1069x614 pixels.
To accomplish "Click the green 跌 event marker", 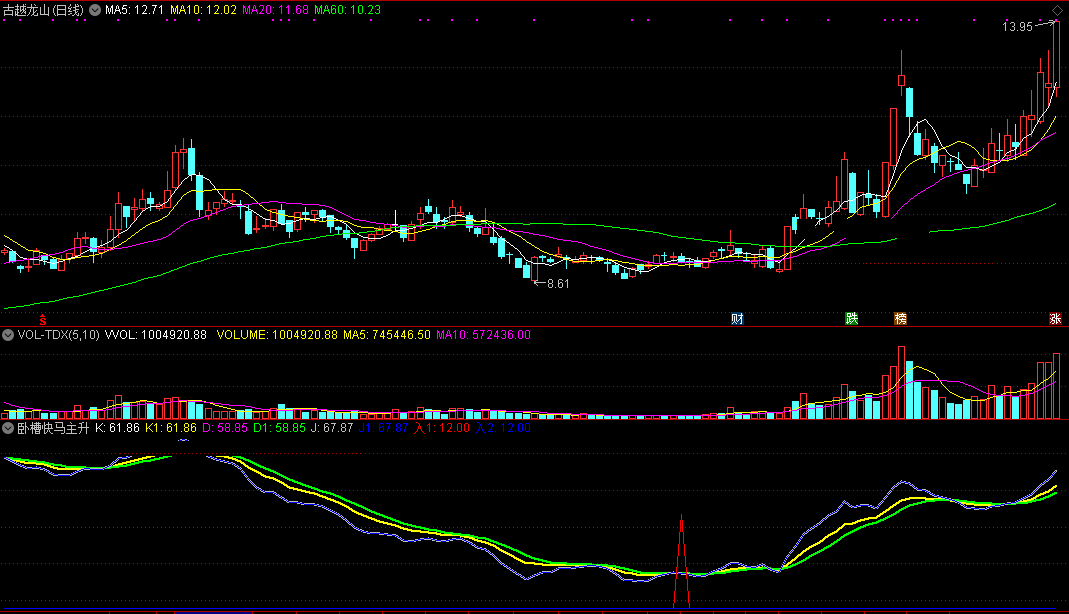I will point(852,319).
